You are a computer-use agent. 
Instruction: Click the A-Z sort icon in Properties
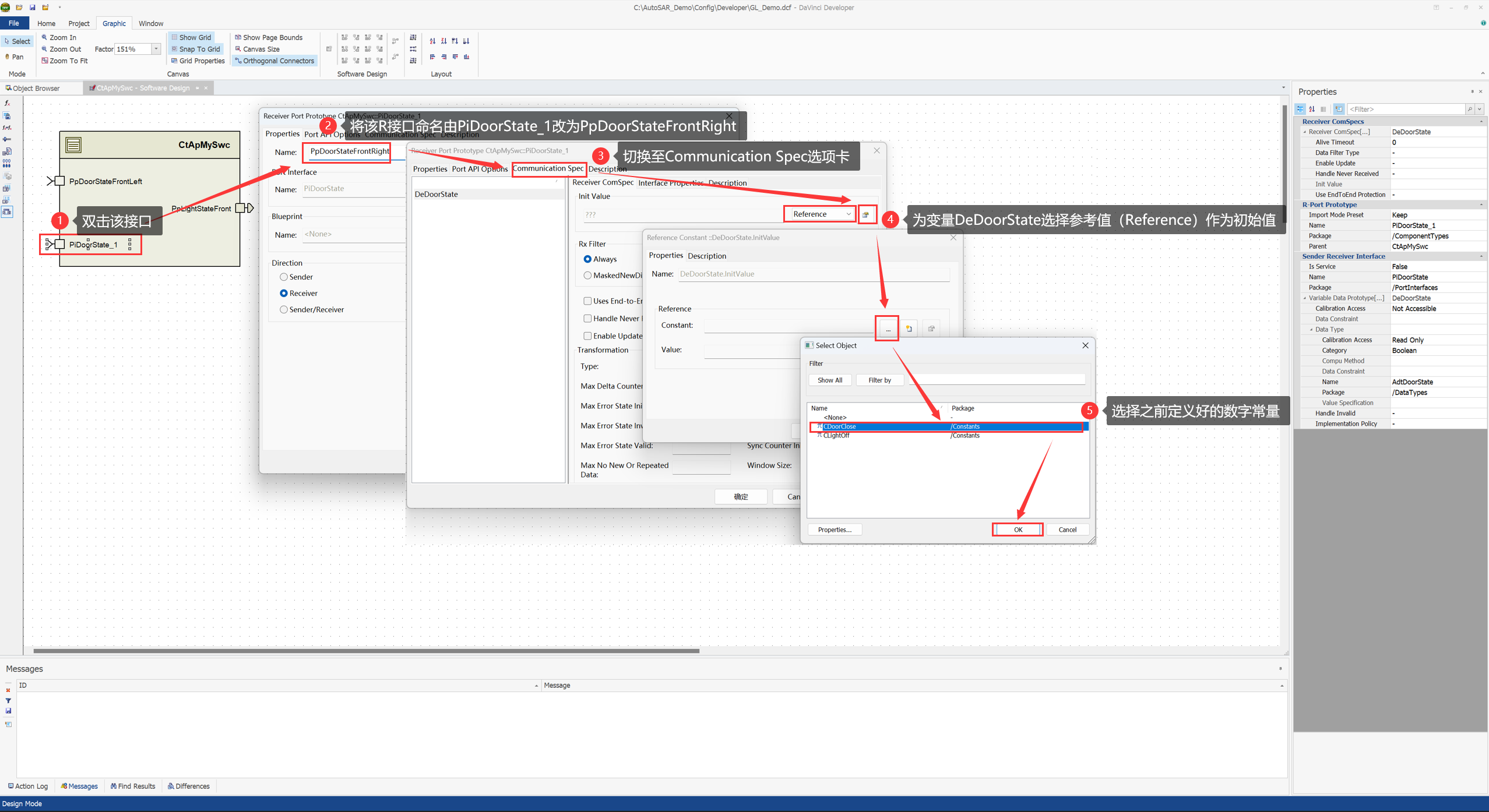[x=1312, y=109]
